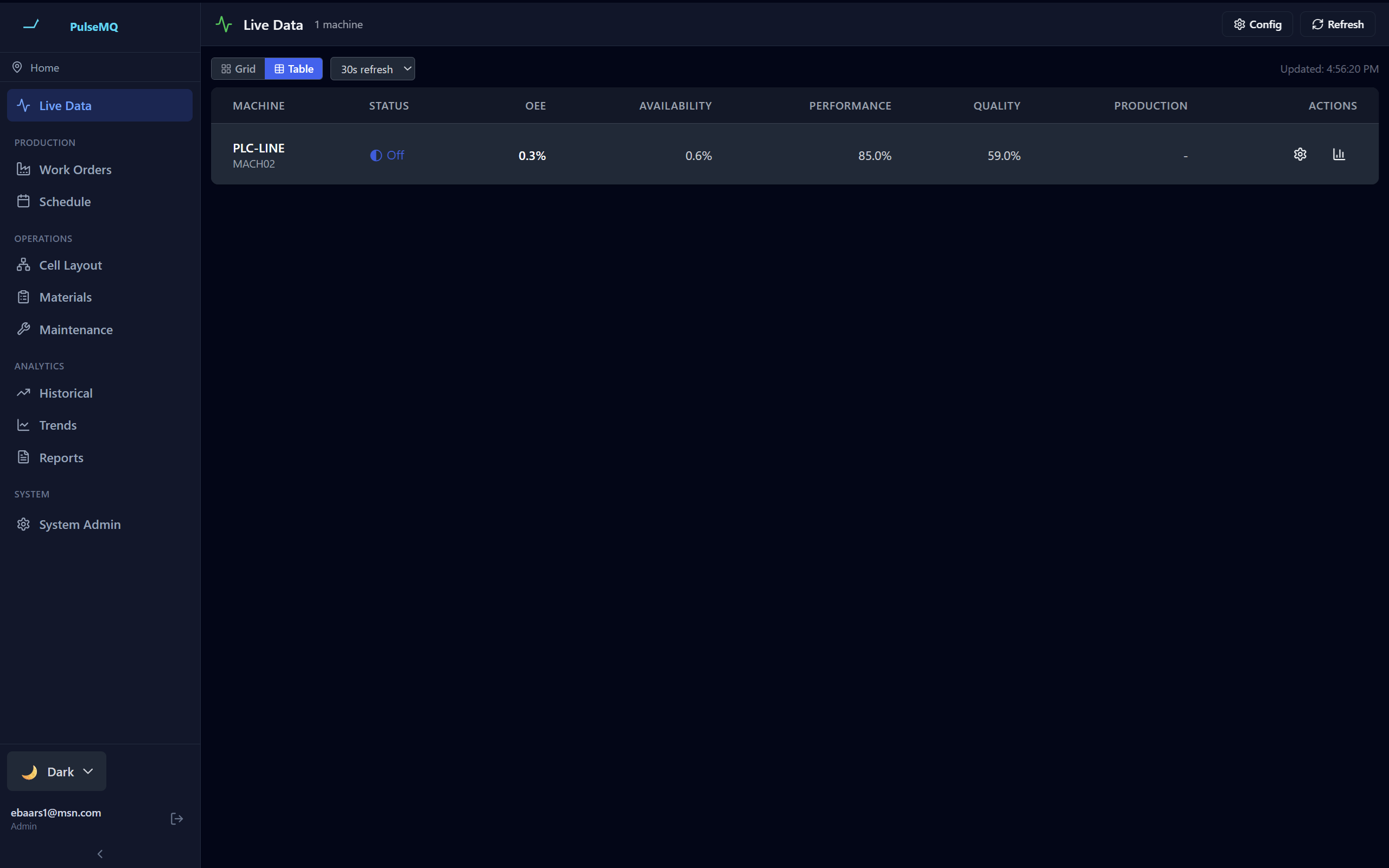
Task: Collapse the sidebar with the chevron
Action: 100,854
